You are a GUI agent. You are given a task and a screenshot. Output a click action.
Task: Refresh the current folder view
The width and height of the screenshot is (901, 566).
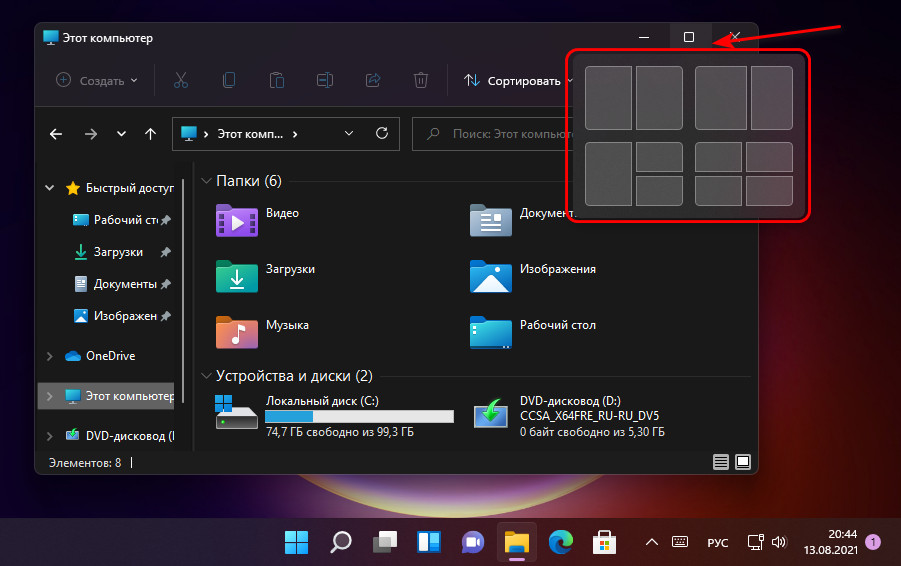click(382, 133)
